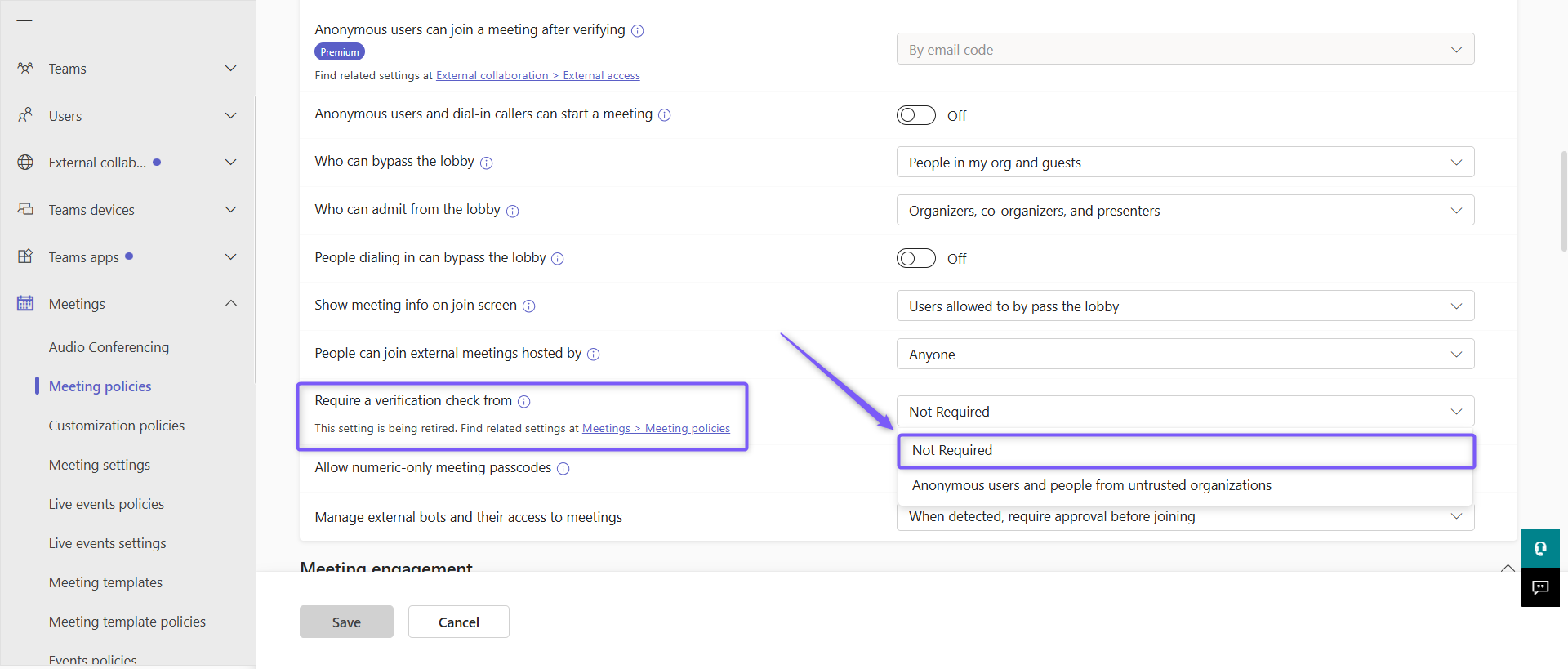Viewport: 1568px width, 669px height.
Task: Click the Teams icon in sidebar
Action: pos(25,69)
